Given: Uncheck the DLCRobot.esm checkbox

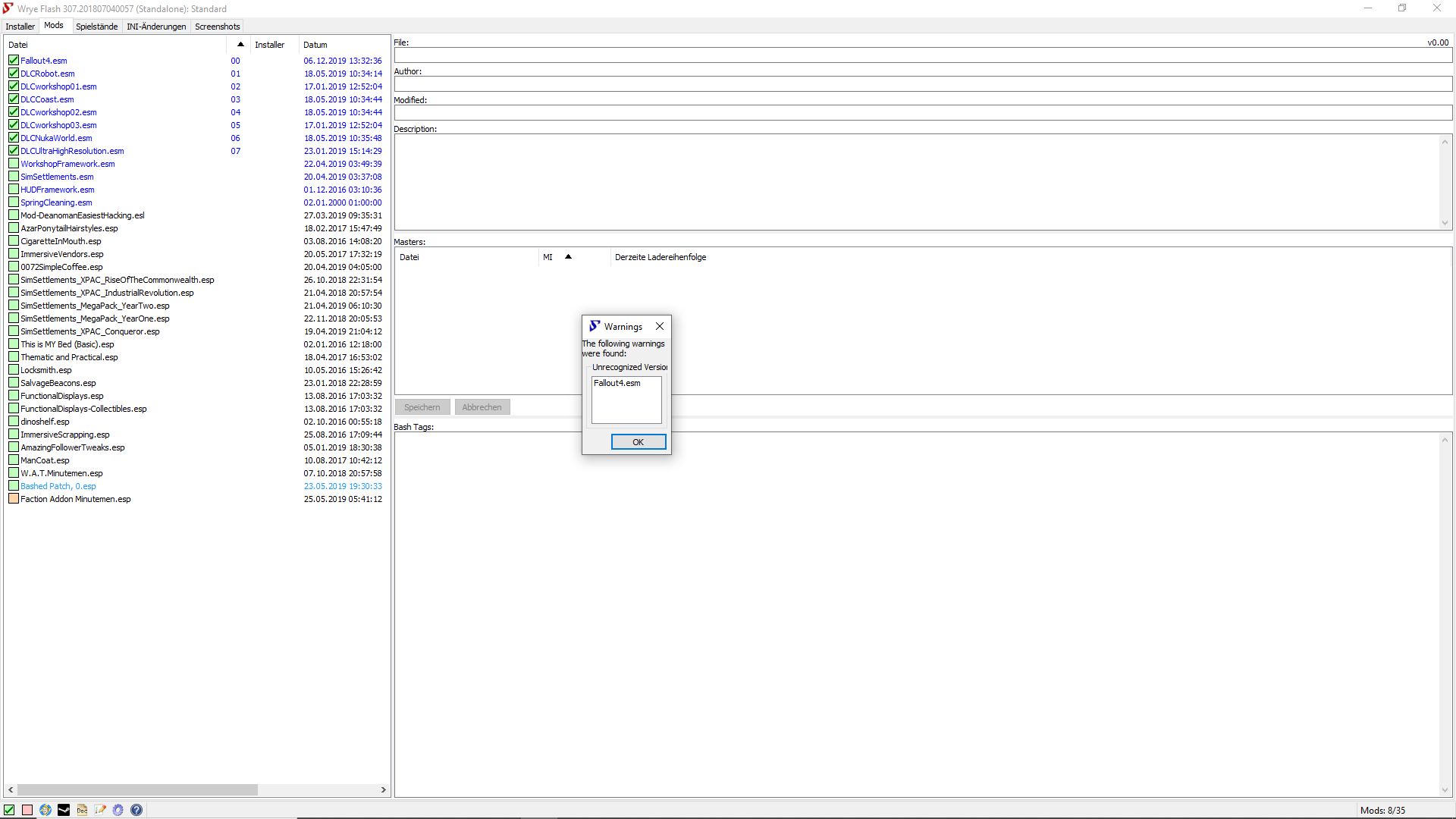Looking at the screenshot, I should (14, 74).
